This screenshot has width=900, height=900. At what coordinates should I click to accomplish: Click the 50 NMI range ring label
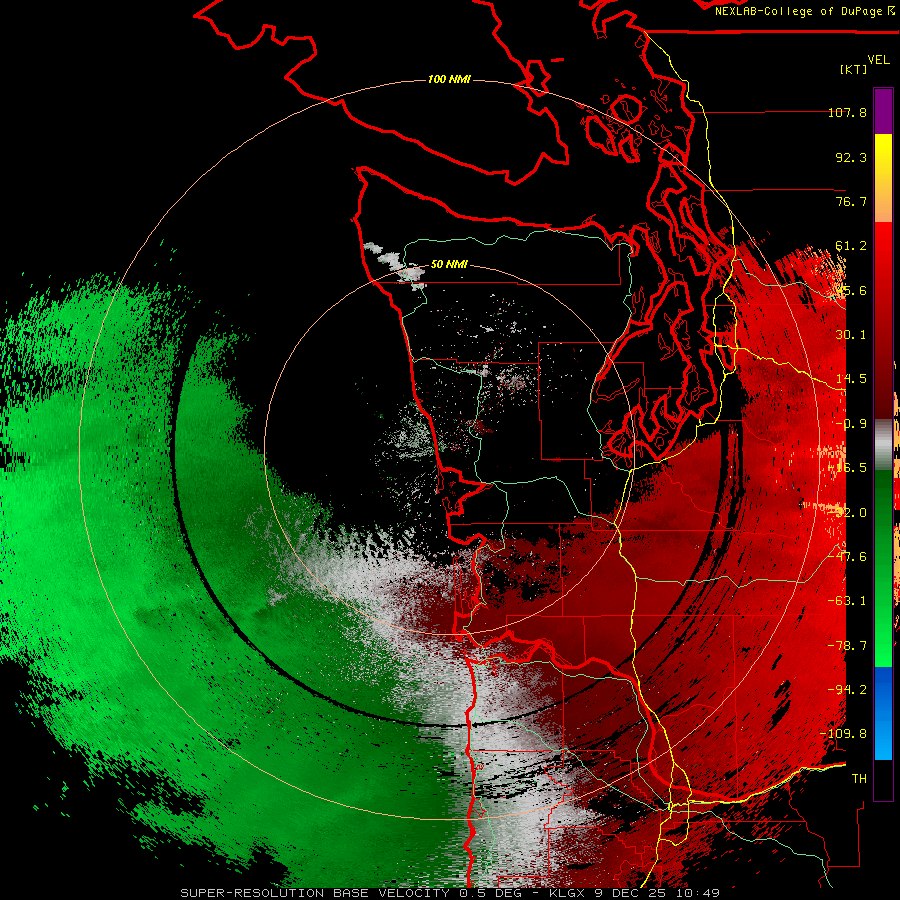449,264
